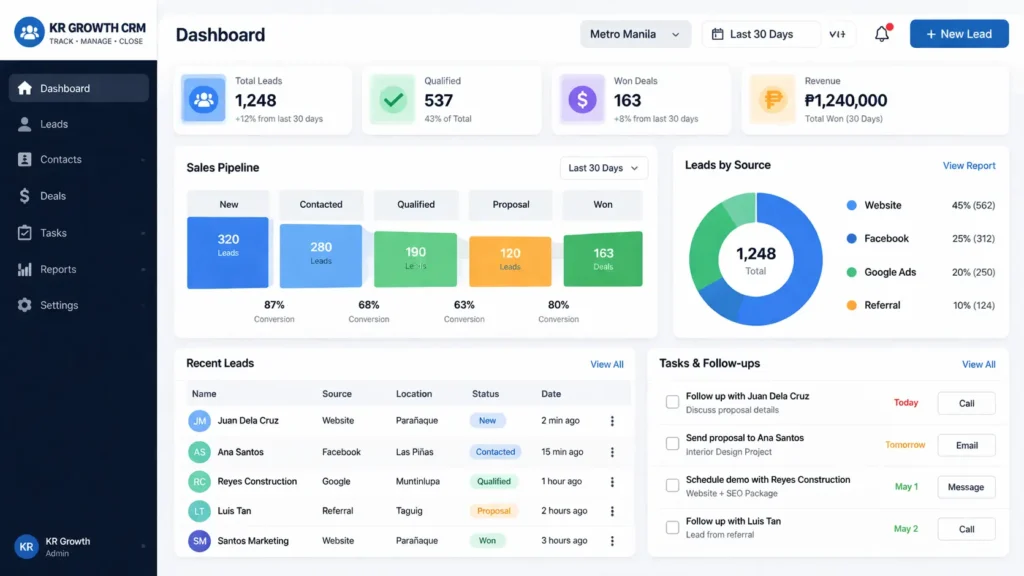Open Reports using the bar-chart icon
This screenshot has height=576, width=1024.
24,269
